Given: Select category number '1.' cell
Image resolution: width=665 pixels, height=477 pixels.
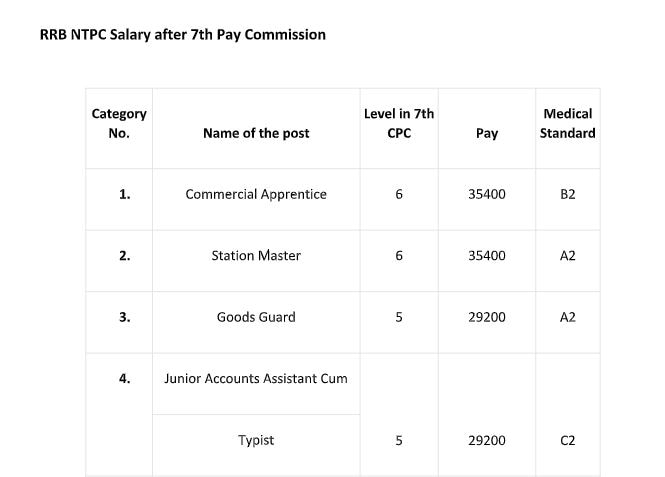Looking at the screenshot, I should click(124, 194).
